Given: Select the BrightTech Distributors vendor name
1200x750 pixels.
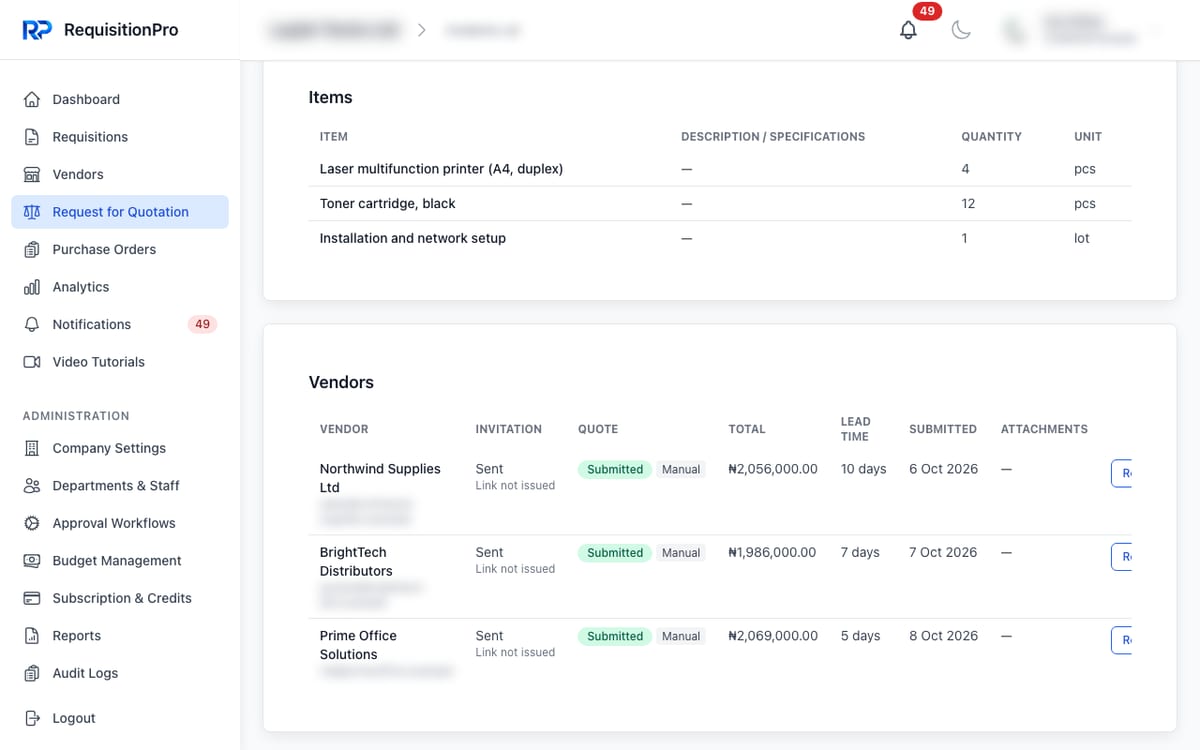Looking at the screenshot, I should tap(356, 562).
